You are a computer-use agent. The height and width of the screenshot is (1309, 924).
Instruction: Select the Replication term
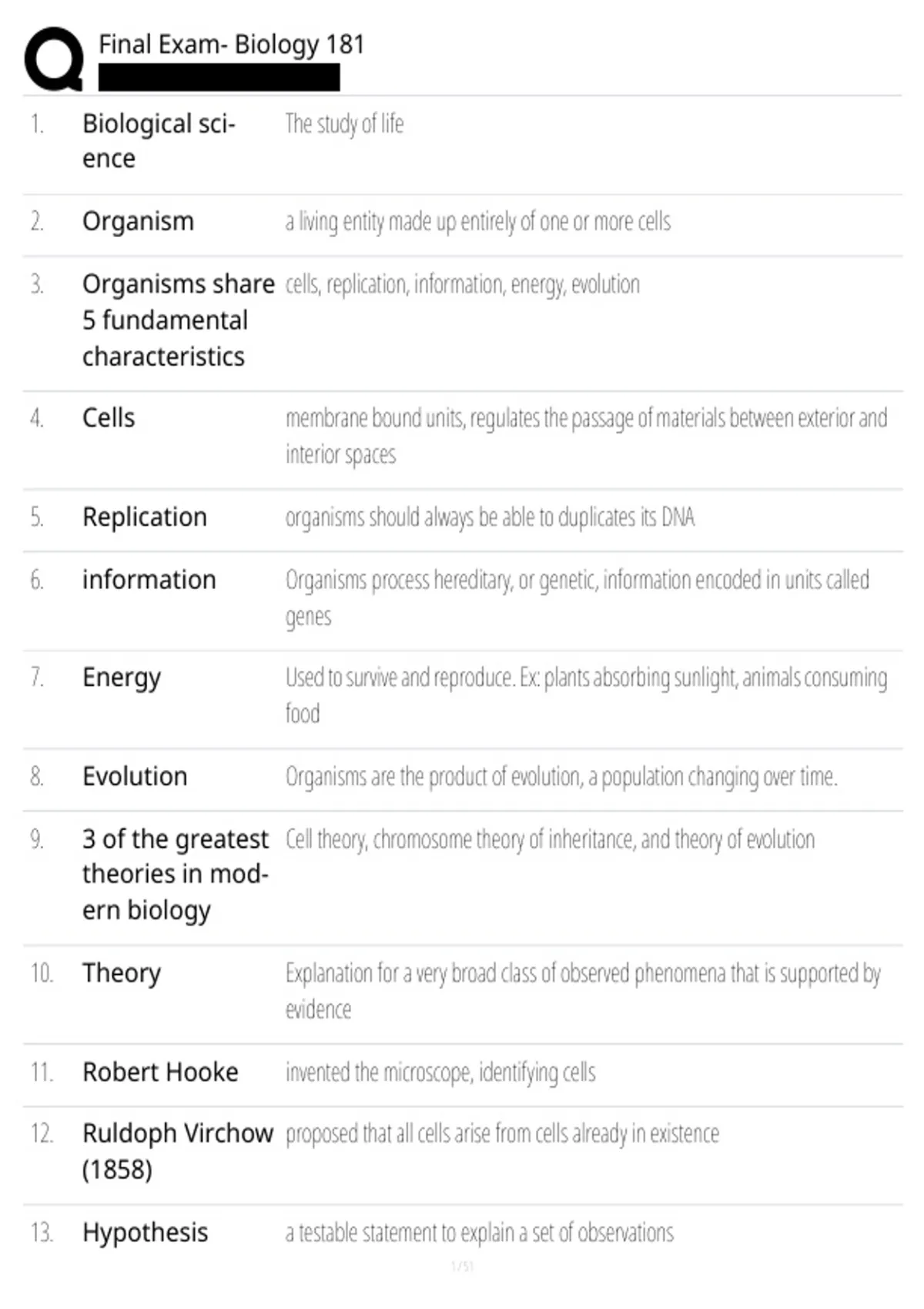[x=145, y=517]
